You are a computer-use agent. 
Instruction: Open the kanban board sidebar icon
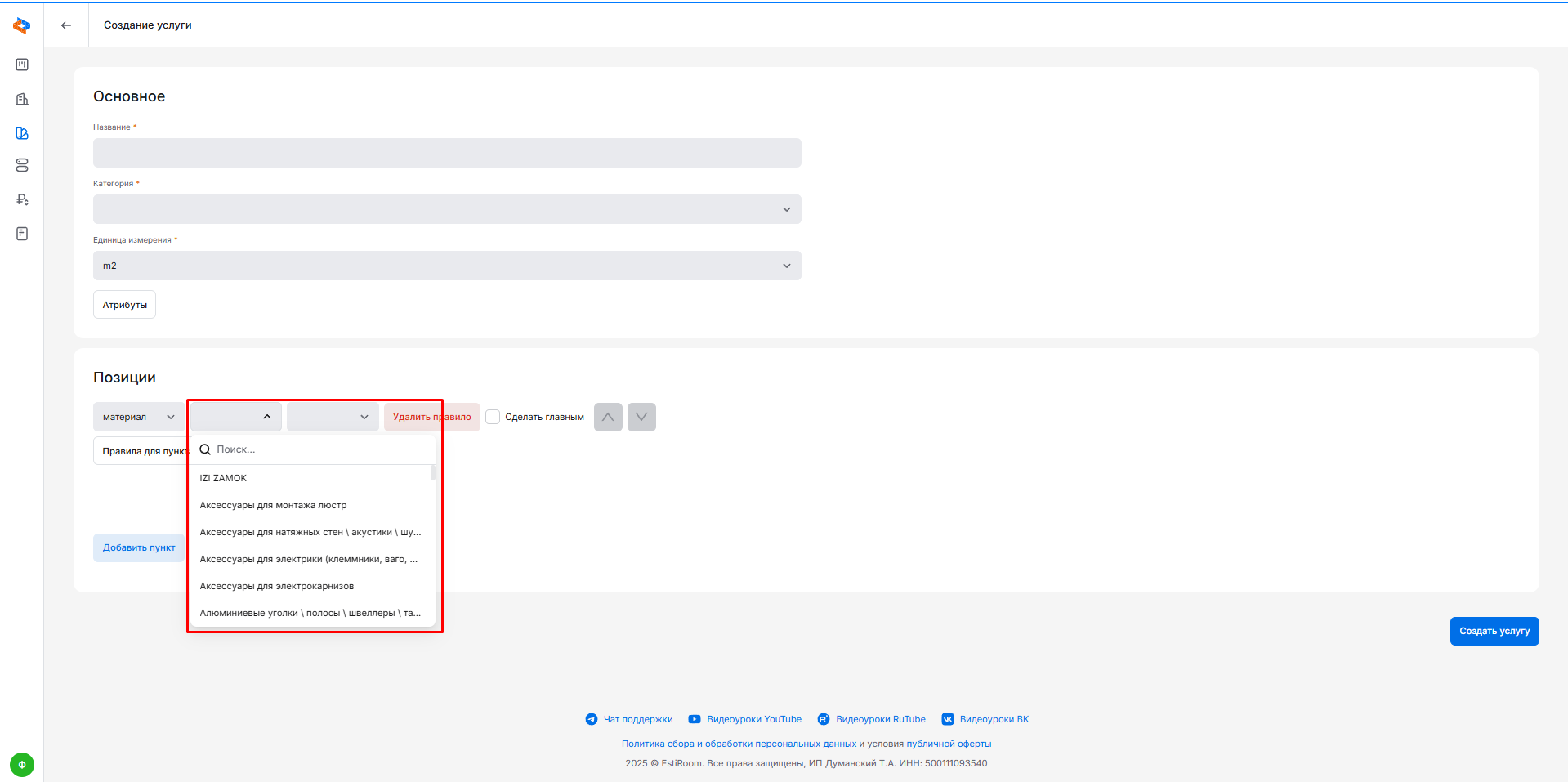coord(22,65)
